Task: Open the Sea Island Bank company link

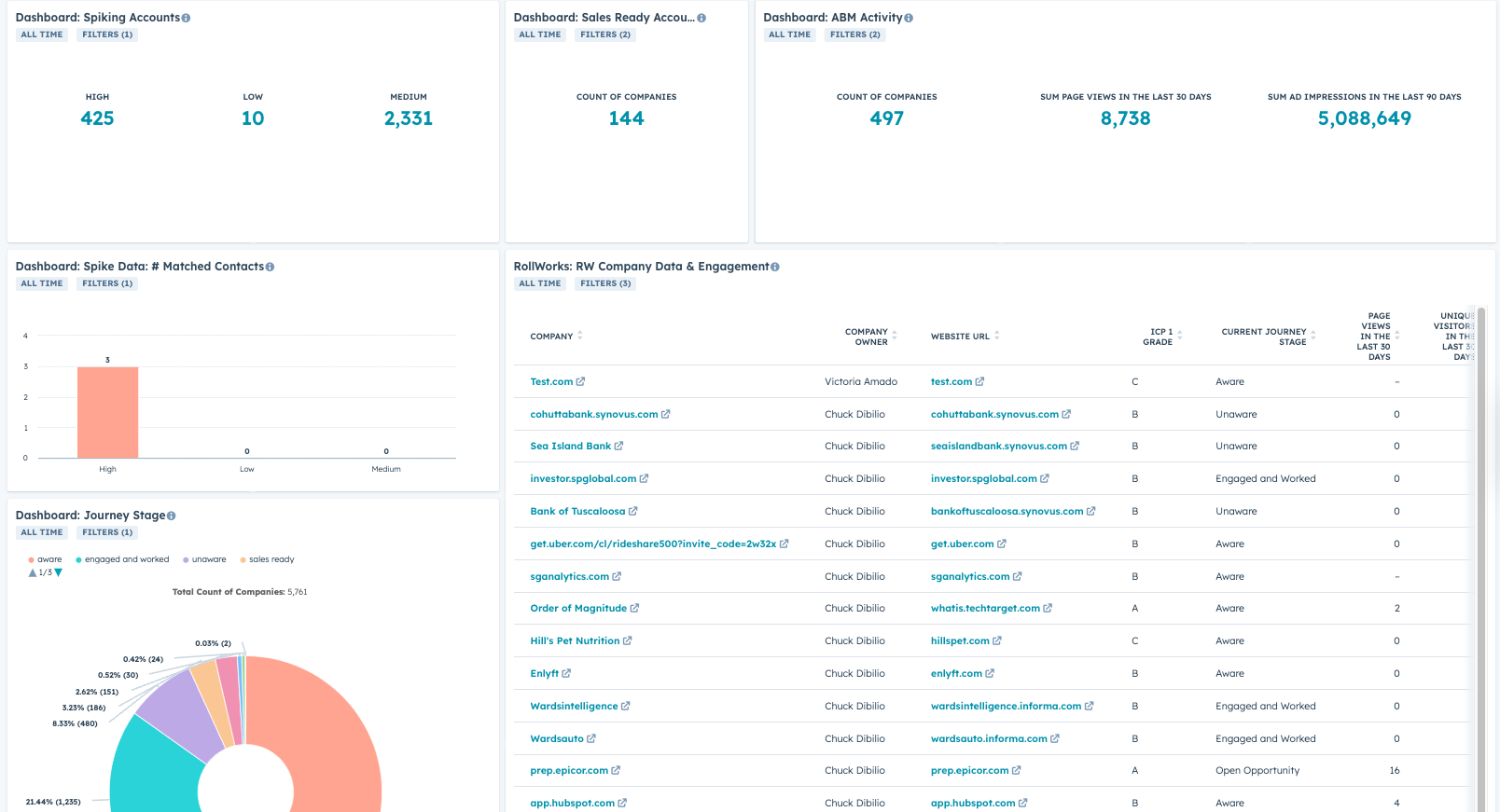Action: tap(570, 447)
